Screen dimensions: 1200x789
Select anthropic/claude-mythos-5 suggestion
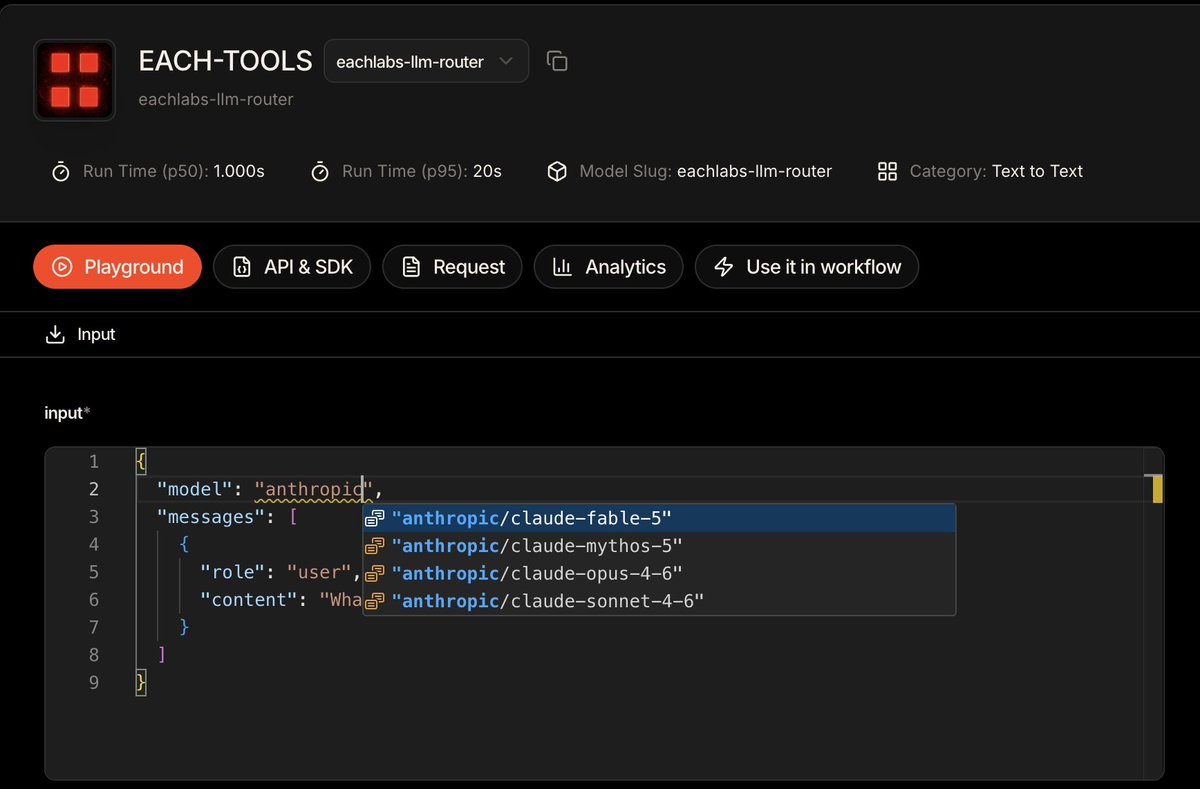(x=659, y=546)
